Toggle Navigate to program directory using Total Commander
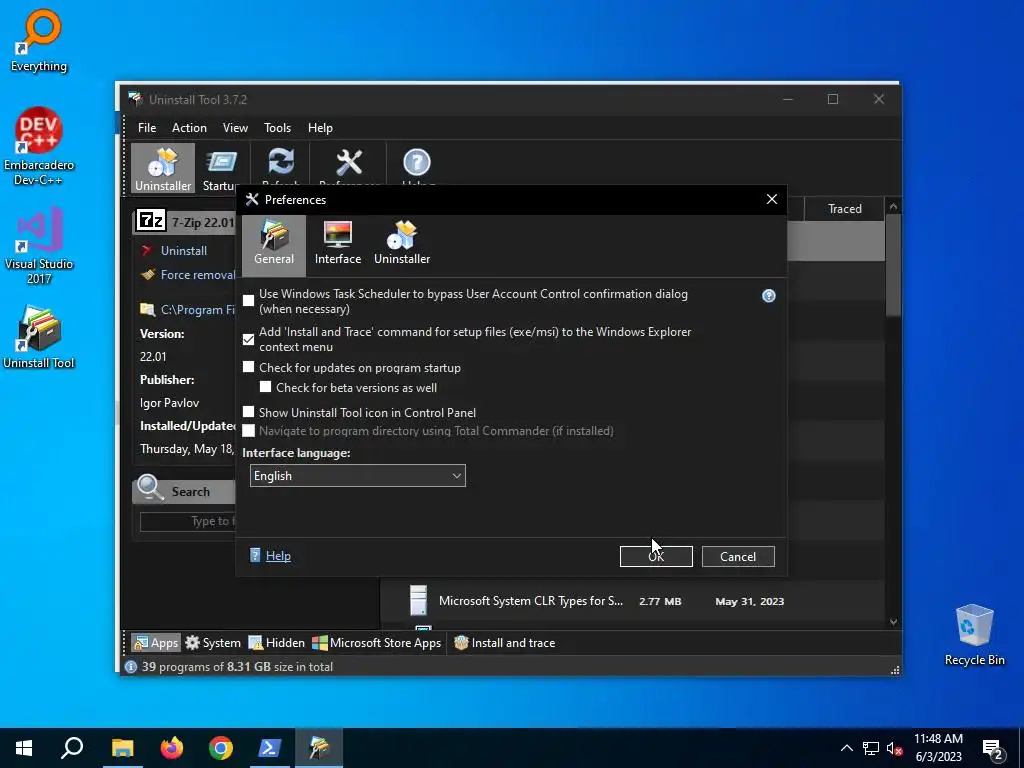Screen dimensions: 1024x768 coord(248,430)
